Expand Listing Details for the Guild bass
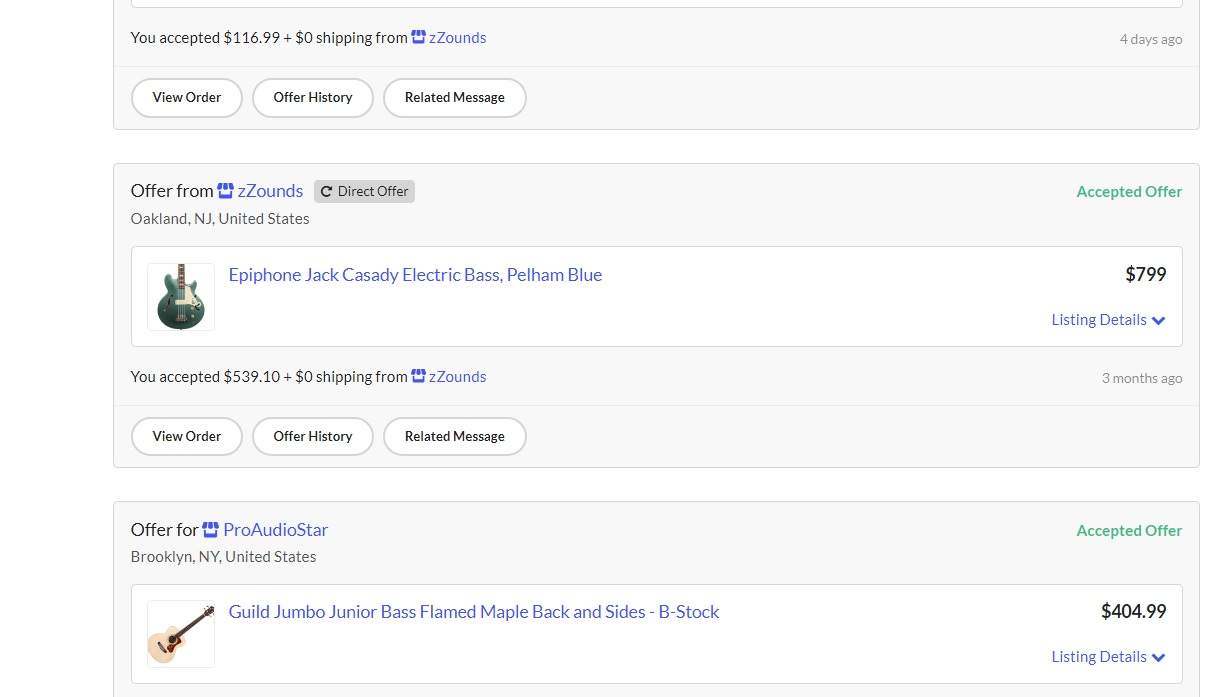The width and height of the screenshot is (1206, 697). point(1108,657)
